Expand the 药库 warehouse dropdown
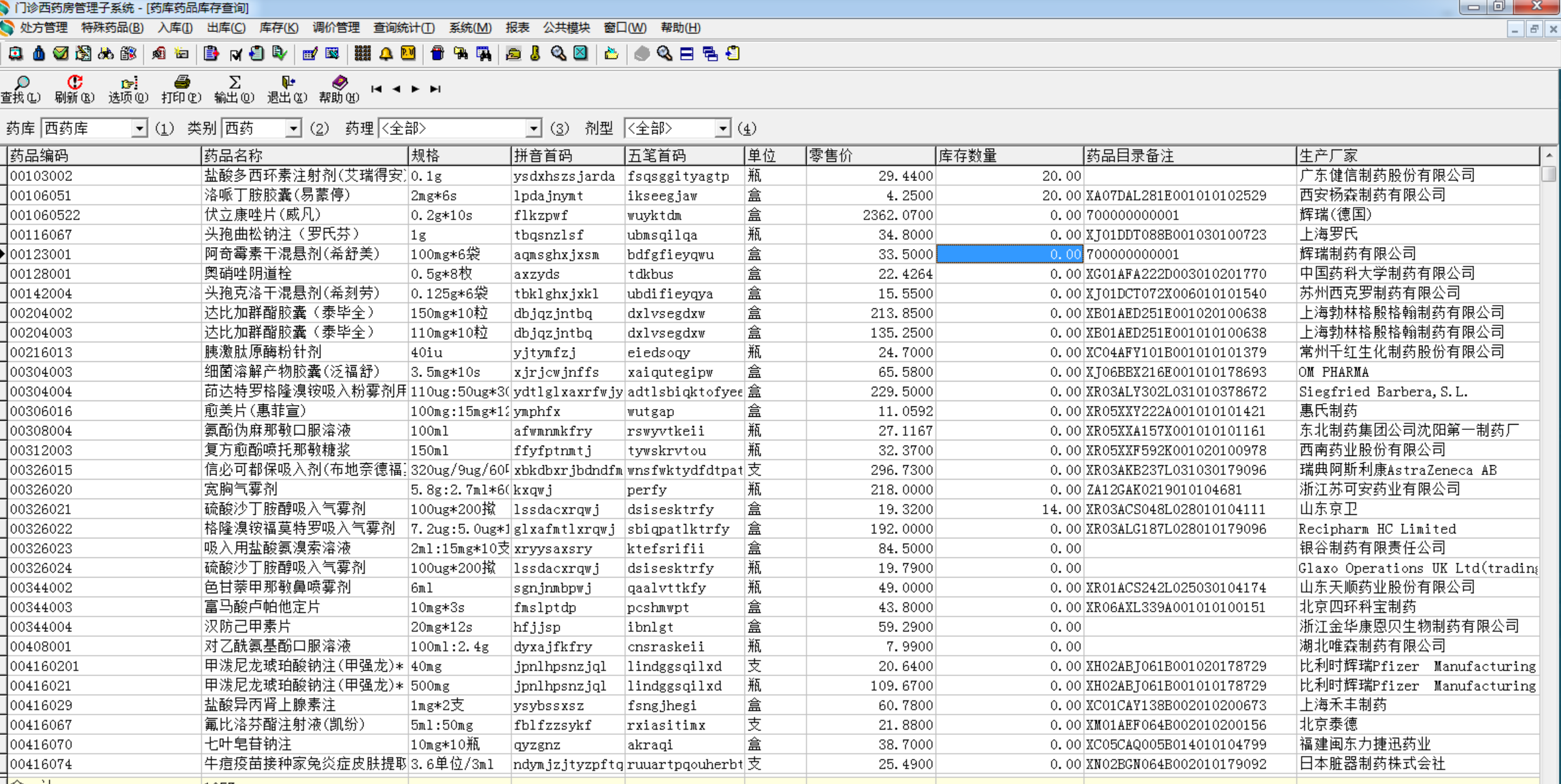 [x=139, y=129]
